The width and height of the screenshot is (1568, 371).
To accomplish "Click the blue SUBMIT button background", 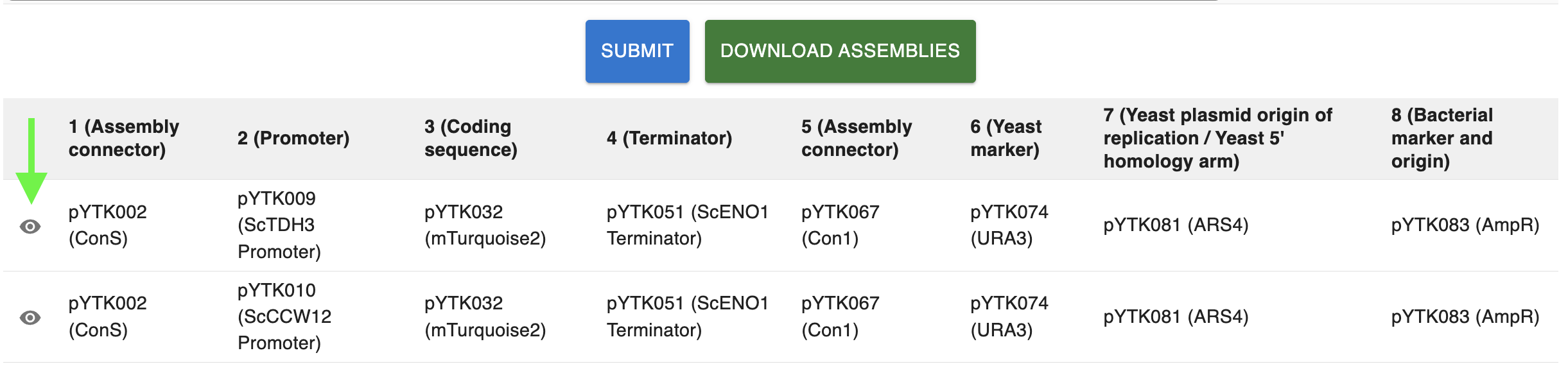I will point(637,50).
